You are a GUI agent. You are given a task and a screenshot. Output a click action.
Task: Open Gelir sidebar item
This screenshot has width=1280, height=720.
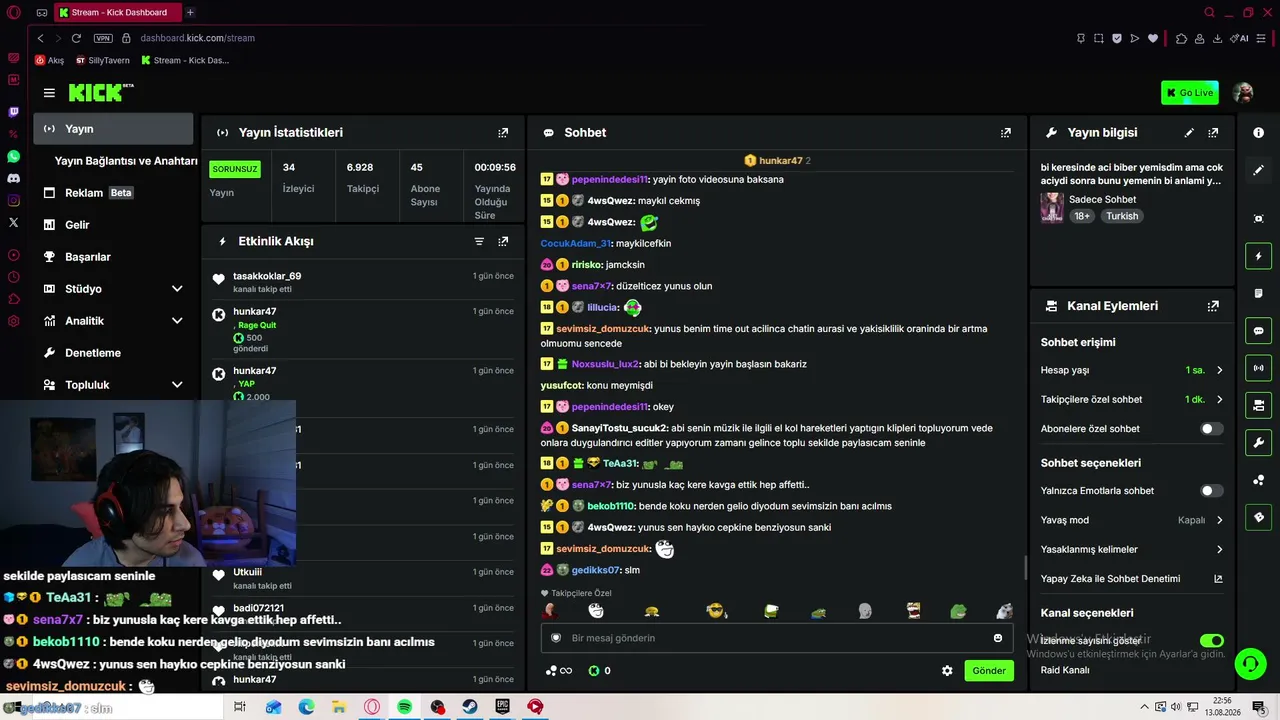113,225
